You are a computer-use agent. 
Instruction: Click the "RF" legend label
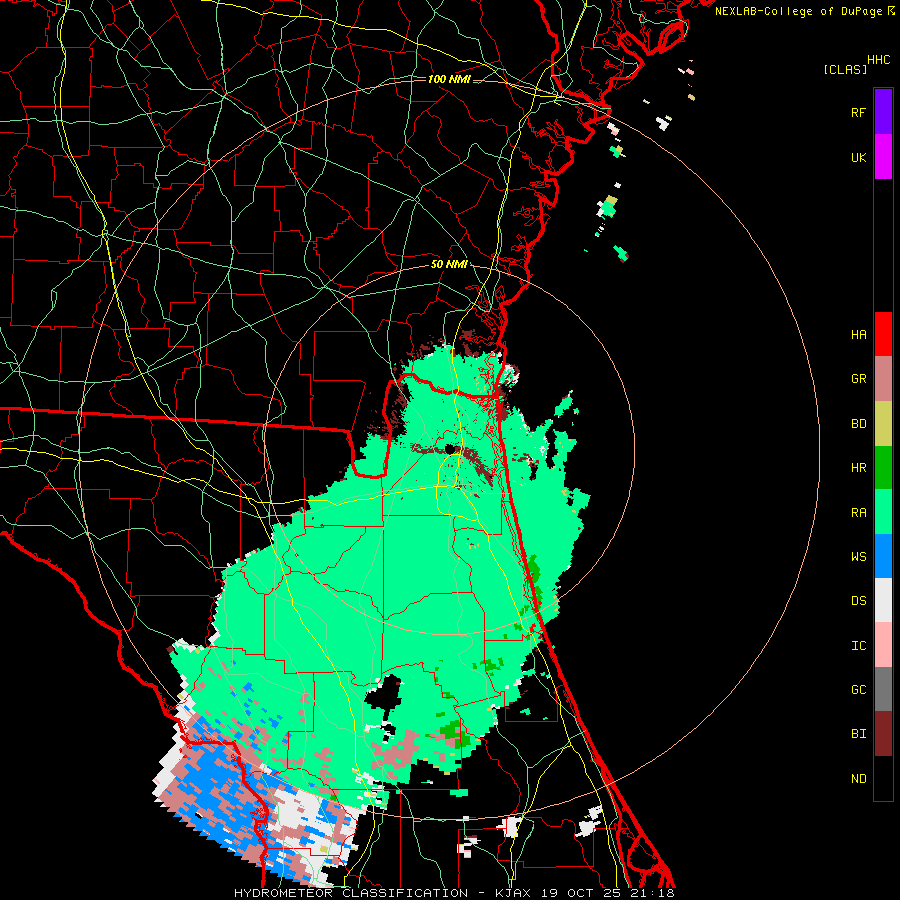(x=858, y=113)
